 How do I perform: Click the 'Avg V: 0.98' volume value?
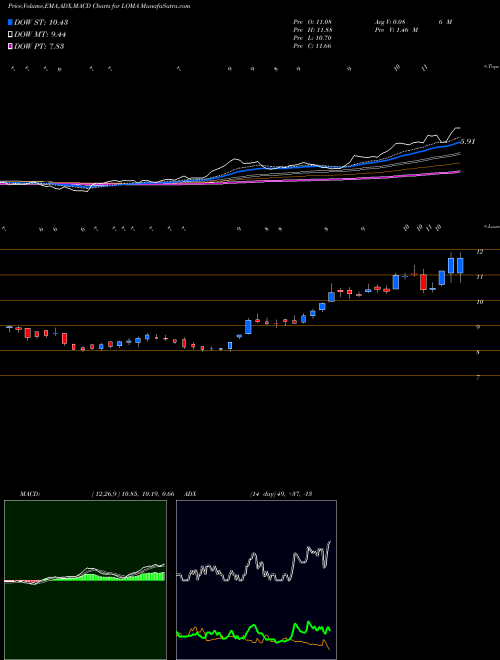tap(390, 22)
